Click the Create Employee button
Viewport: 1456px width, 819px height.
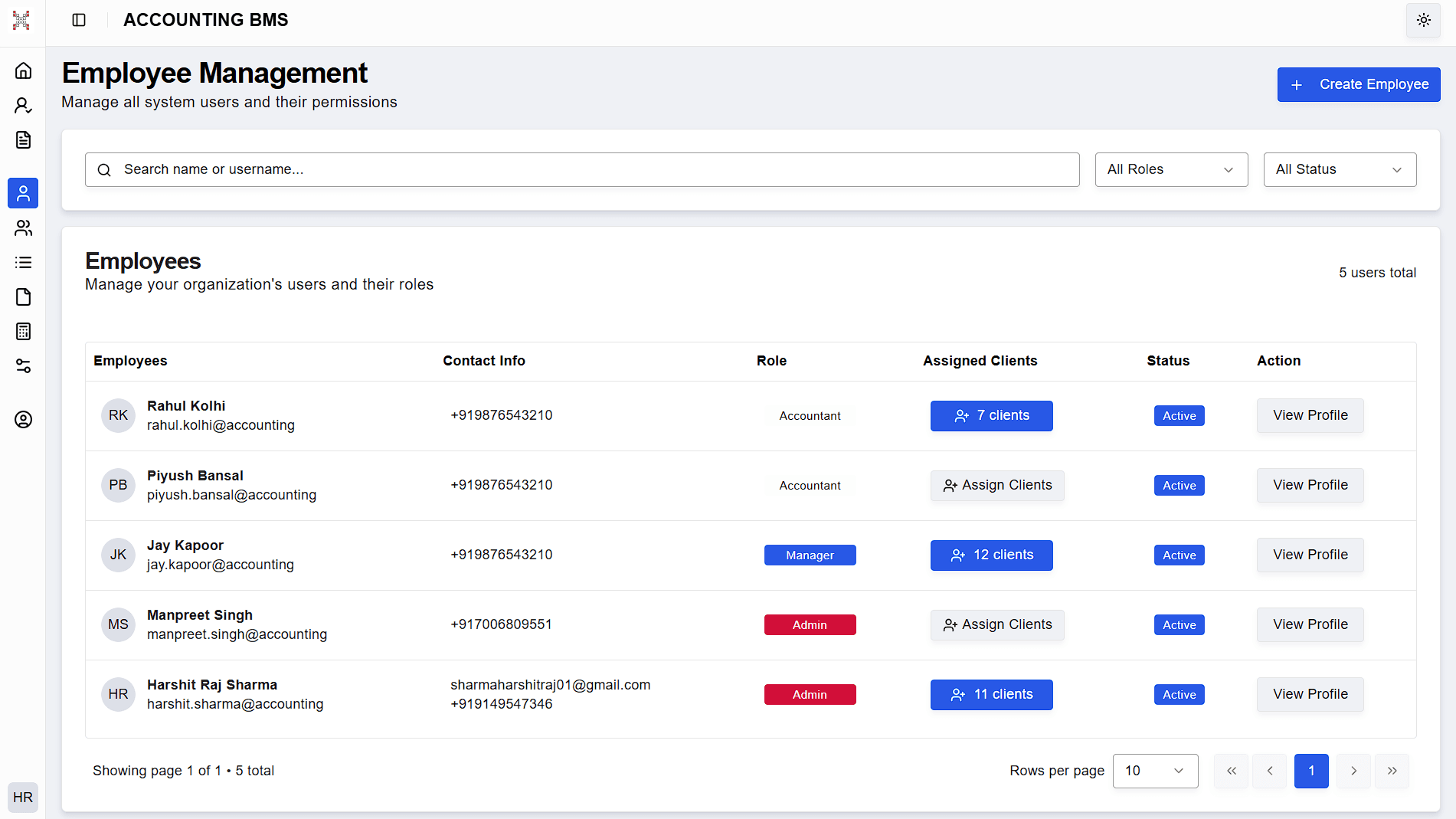point(1358,84)
